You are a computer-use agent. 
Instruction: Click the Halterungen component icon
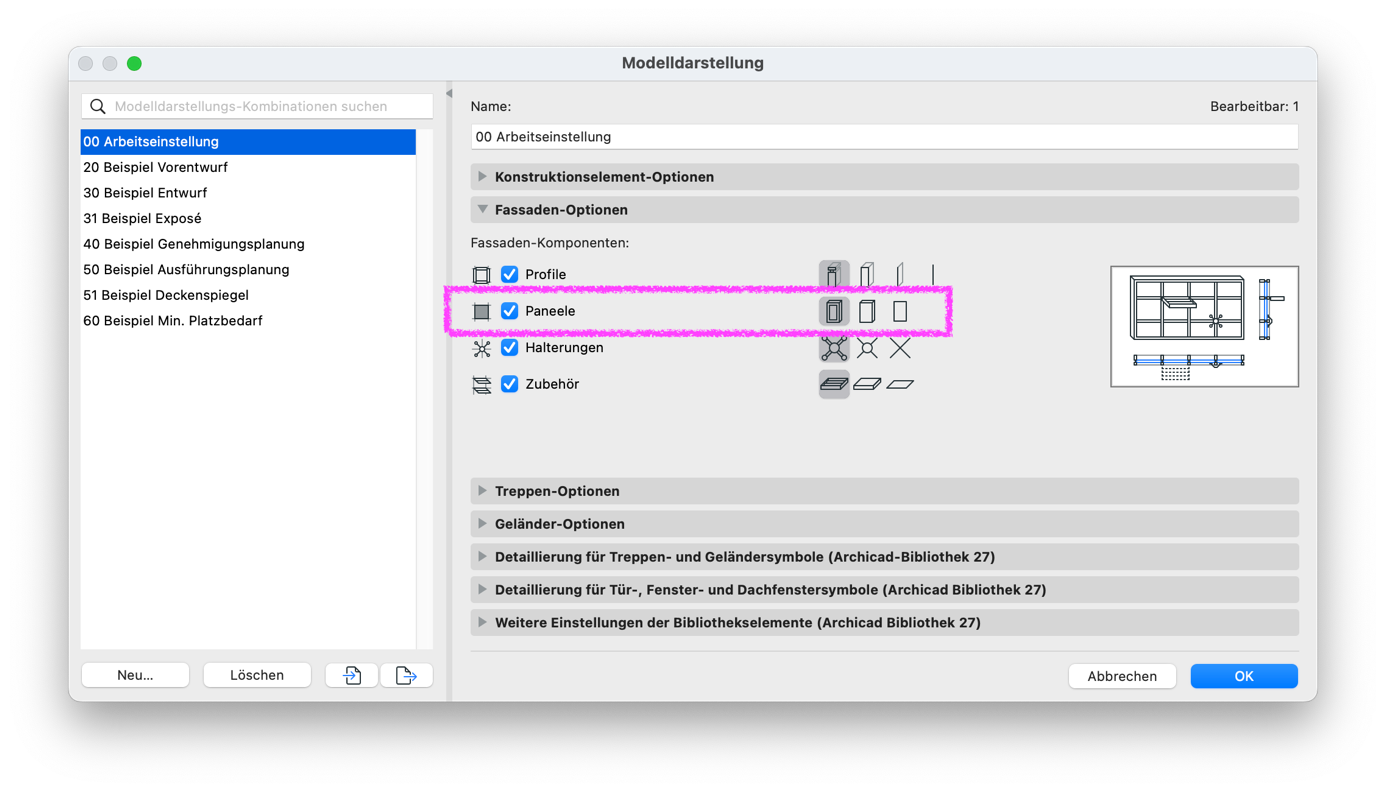[481, 348]
